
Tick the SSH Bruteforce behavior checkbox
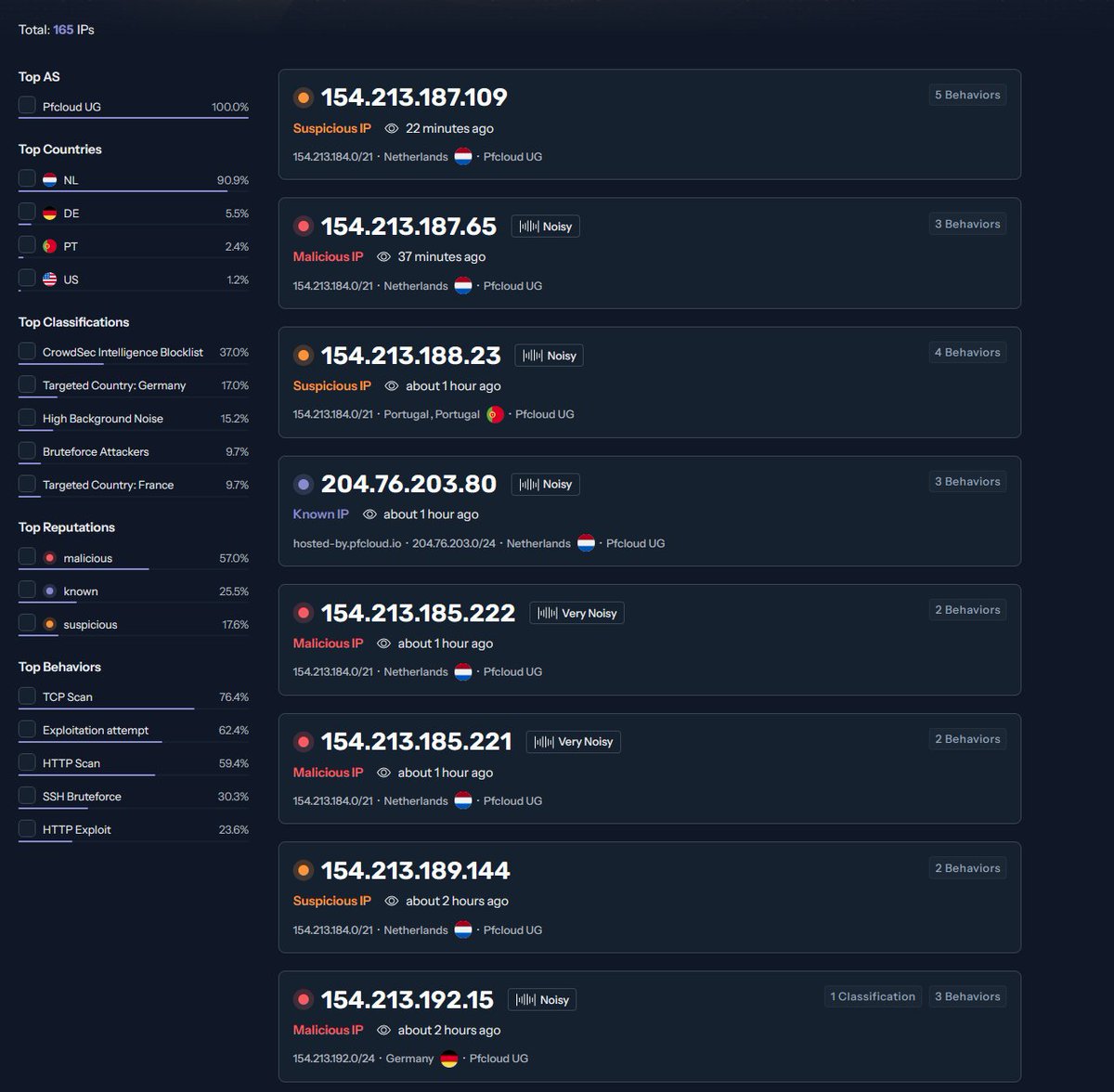(x=27, y=796)
